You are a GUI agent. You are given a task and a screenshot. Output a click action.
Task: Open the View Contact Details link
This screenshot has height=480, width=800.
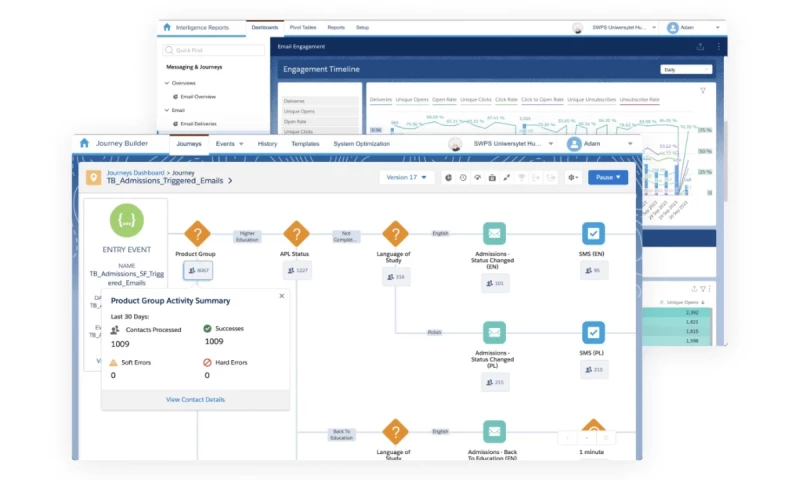195,400
